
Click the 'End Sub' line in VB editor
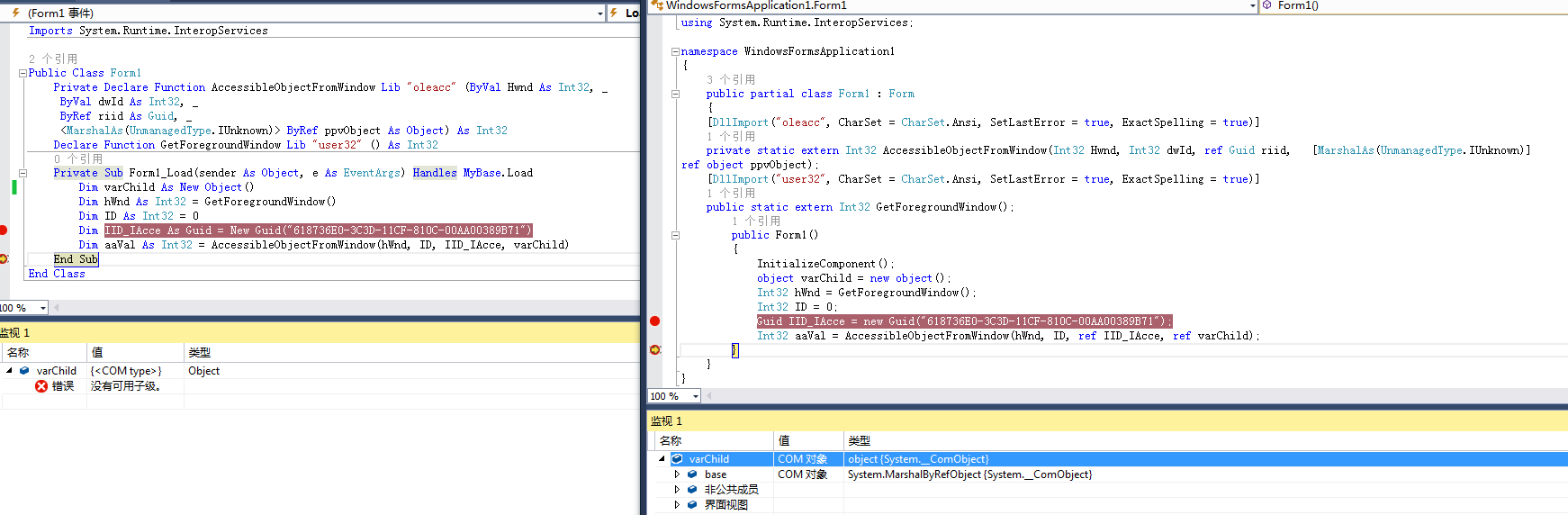coord(76,259)
